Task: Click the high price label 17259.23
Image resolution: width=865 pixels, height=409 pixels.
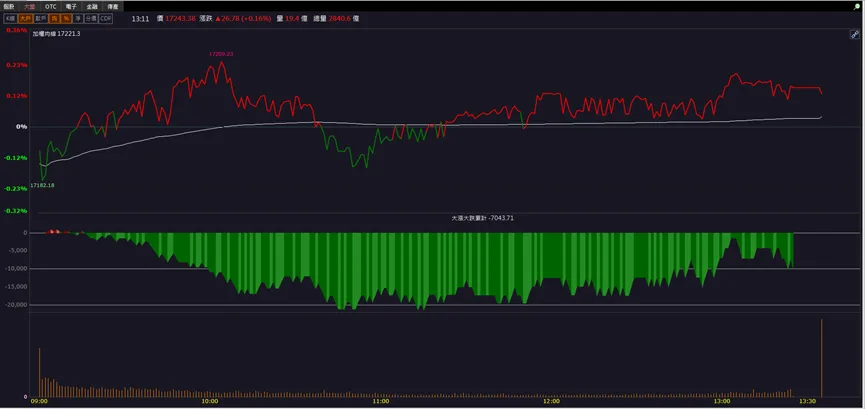Action: pyautogui.click(x=221, y=54)
